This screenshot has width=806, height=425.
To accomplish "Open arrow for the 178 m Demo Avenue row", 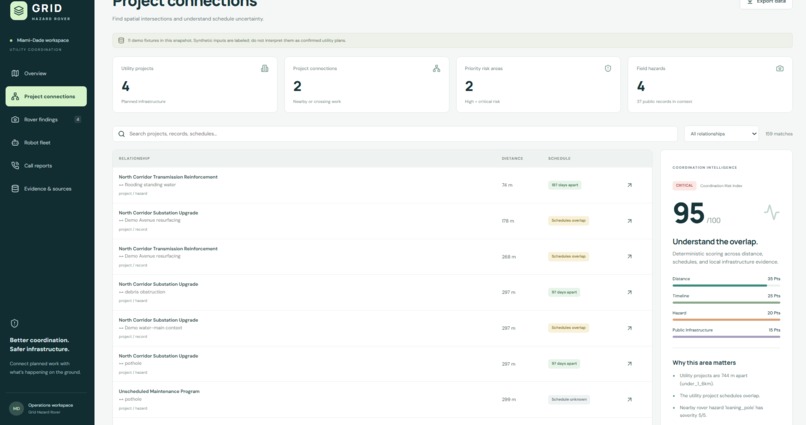I will 629,221.
